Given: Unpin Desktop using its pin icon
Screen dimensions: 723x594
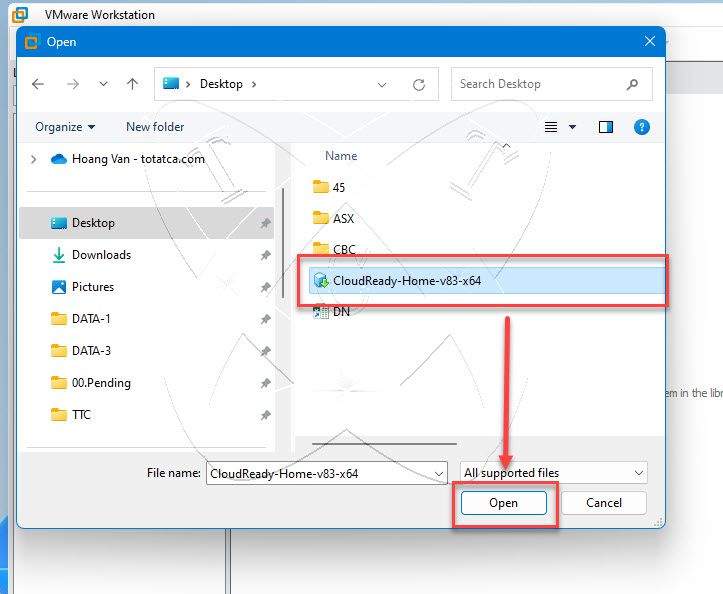Looking at the screenshot, I should pyautogui.click(x=265, y=224).
